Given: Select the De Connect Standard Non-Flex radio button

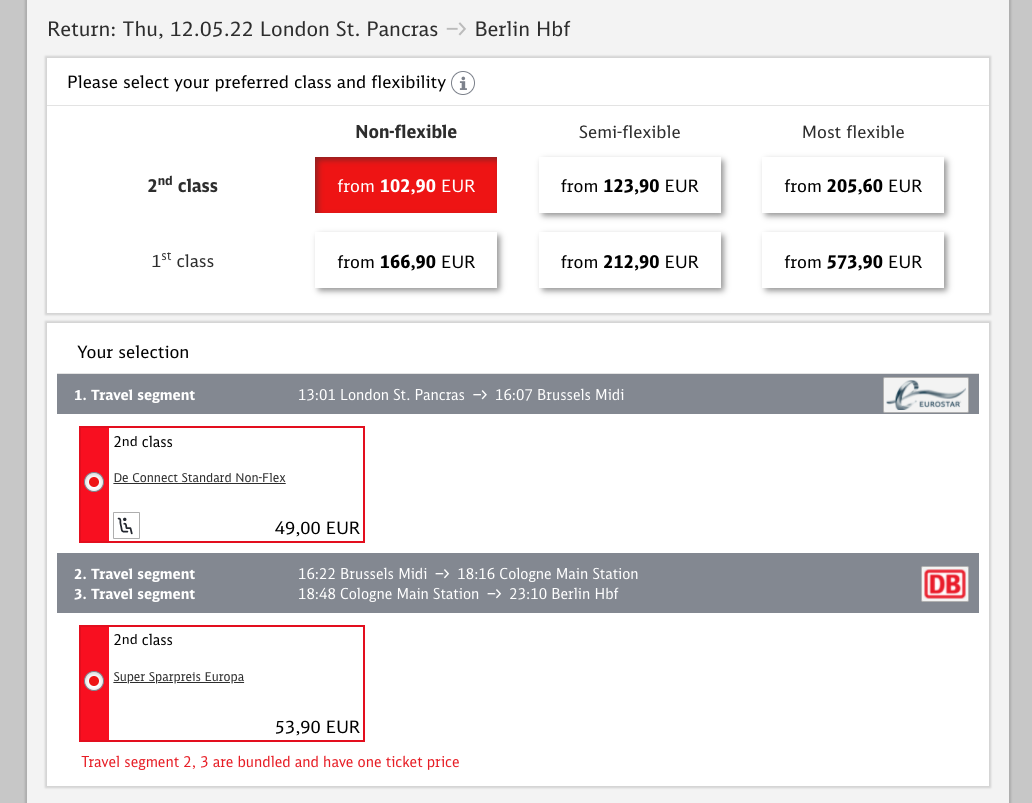Looking at the screenshot, I should coord(94,483).
